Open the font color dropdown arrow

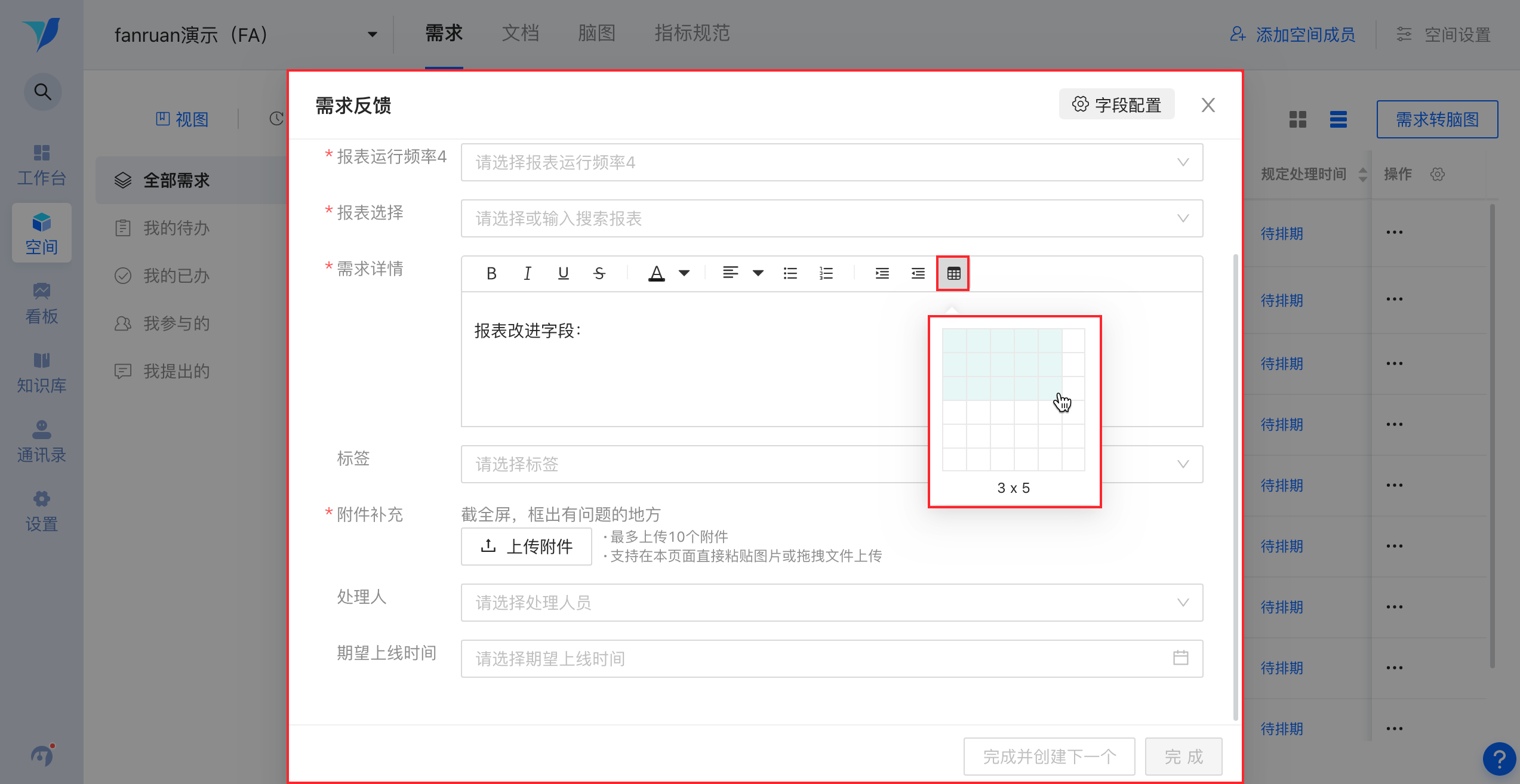684,273
